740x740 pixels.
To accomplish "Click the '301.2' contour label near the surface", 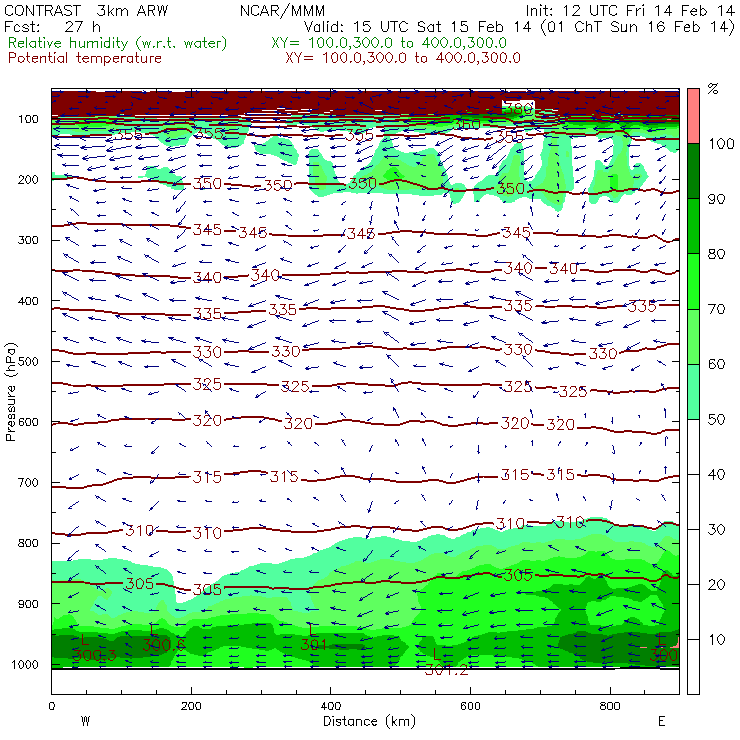I will point(446,669).
